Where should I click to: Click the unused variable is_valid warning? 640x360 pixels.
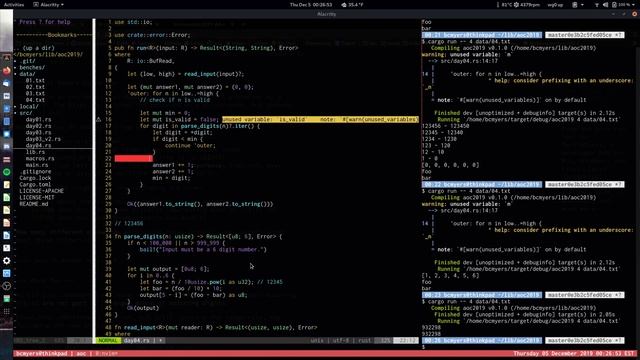[320, 120]
